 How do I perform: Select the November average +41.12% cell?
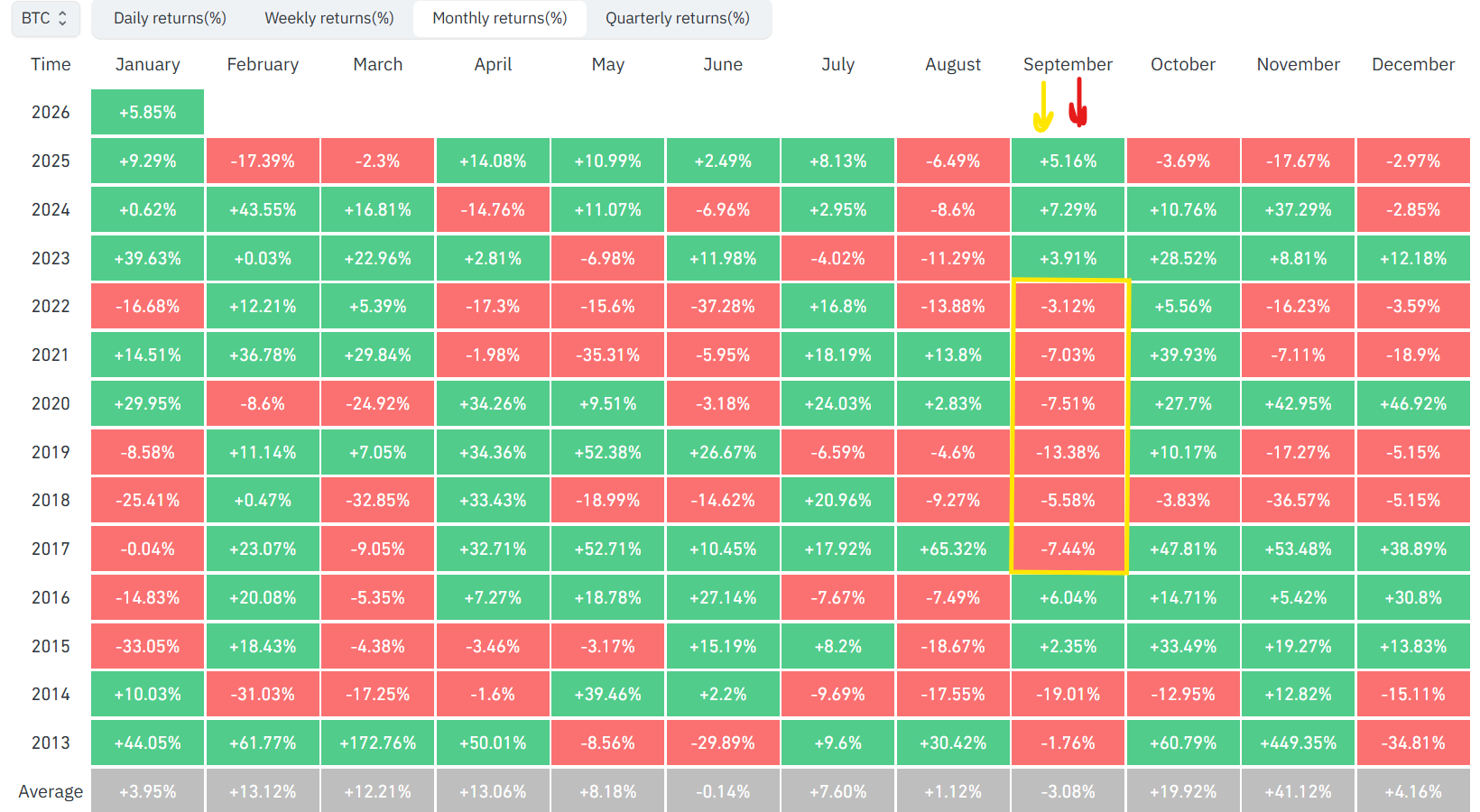(x=1298, y=791)
